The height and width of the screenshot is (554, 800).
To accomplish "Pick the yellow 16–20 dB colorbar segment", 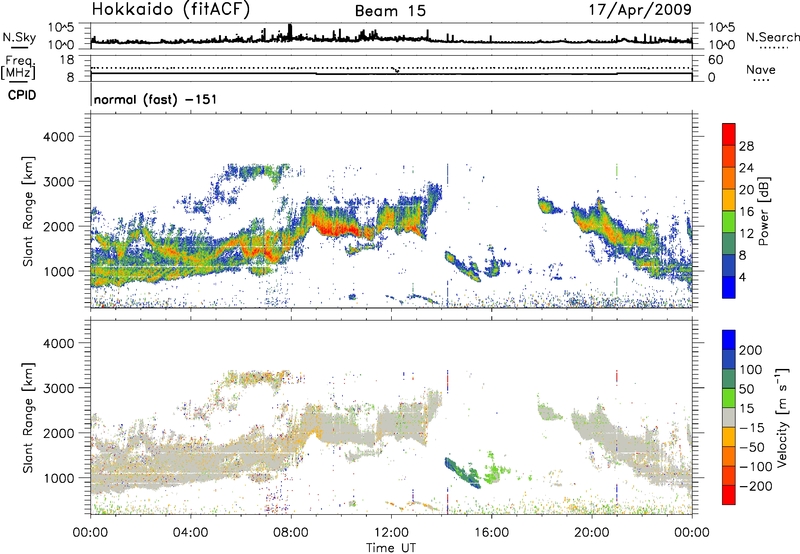I will pos(729,200).
